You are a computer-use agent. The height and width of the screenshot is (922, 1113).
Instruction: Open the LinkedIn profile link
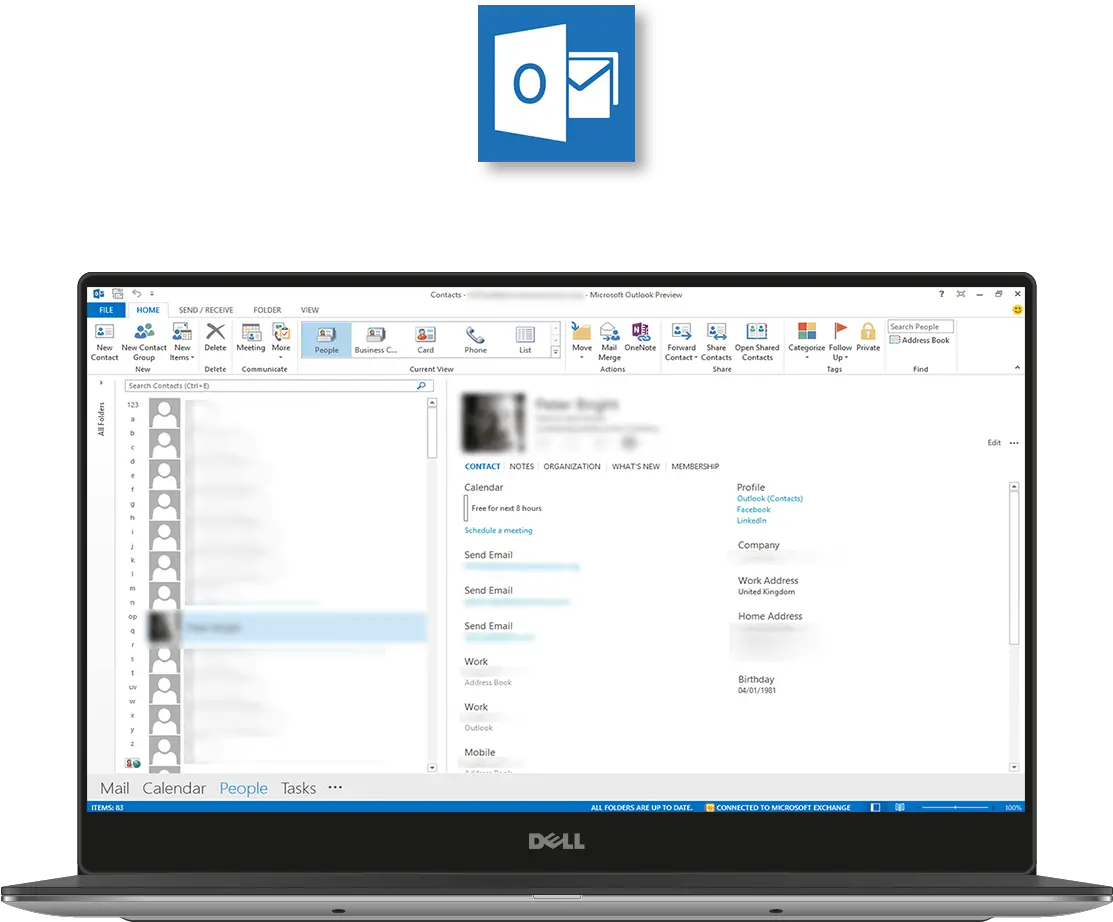pos(751,520)
